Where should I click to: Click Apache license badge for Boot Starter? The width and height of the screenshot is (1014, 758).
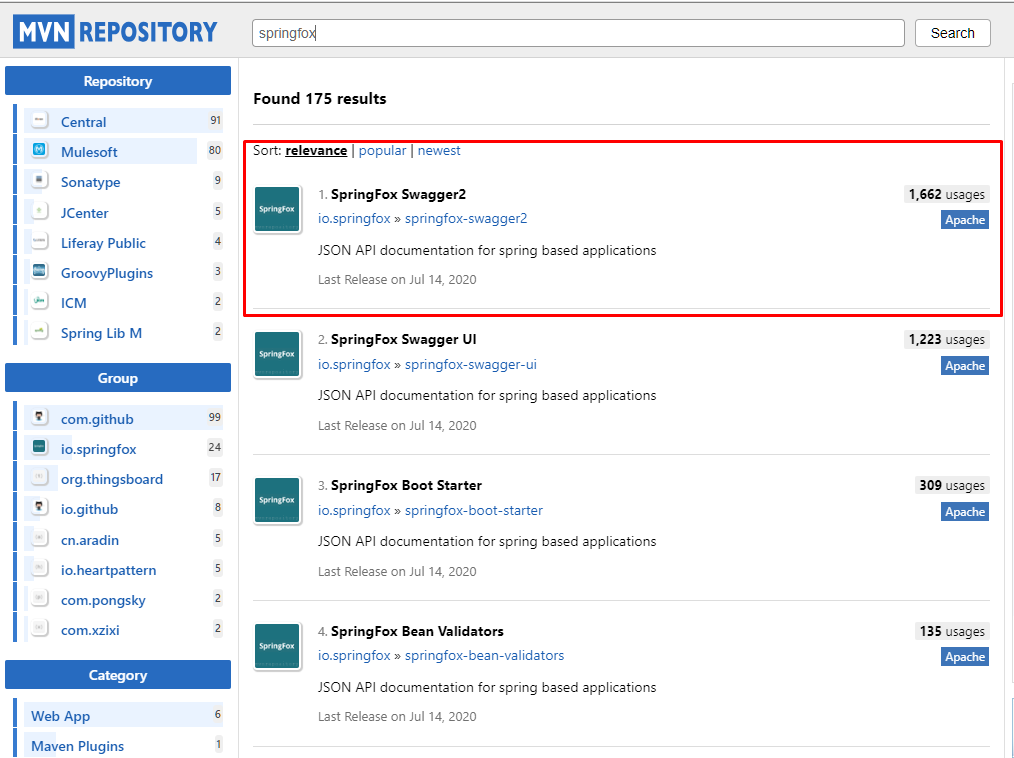coord(965,512)
